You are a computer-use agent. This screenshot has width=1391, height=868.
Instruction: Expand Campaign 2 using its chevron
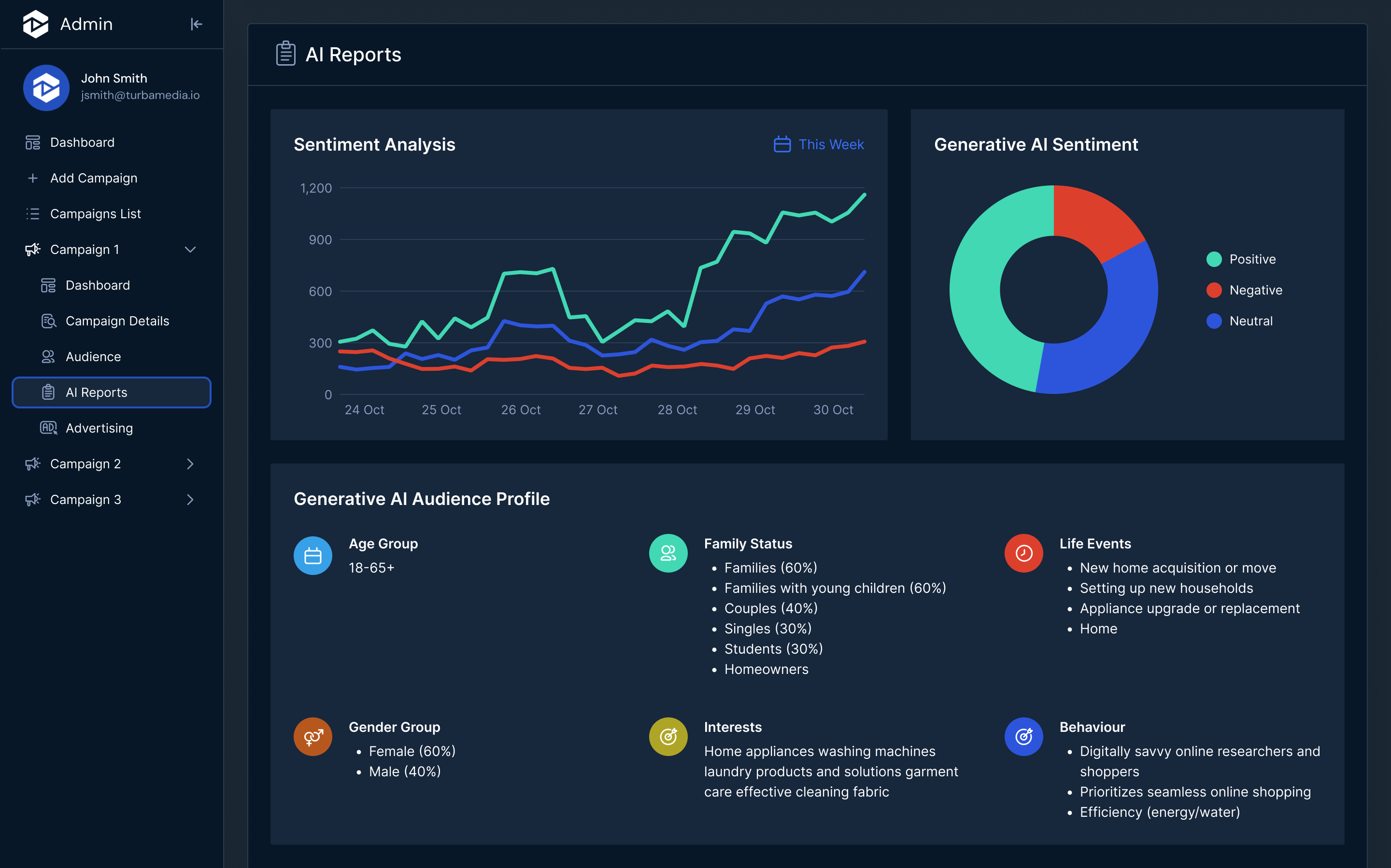pos(191,464)
